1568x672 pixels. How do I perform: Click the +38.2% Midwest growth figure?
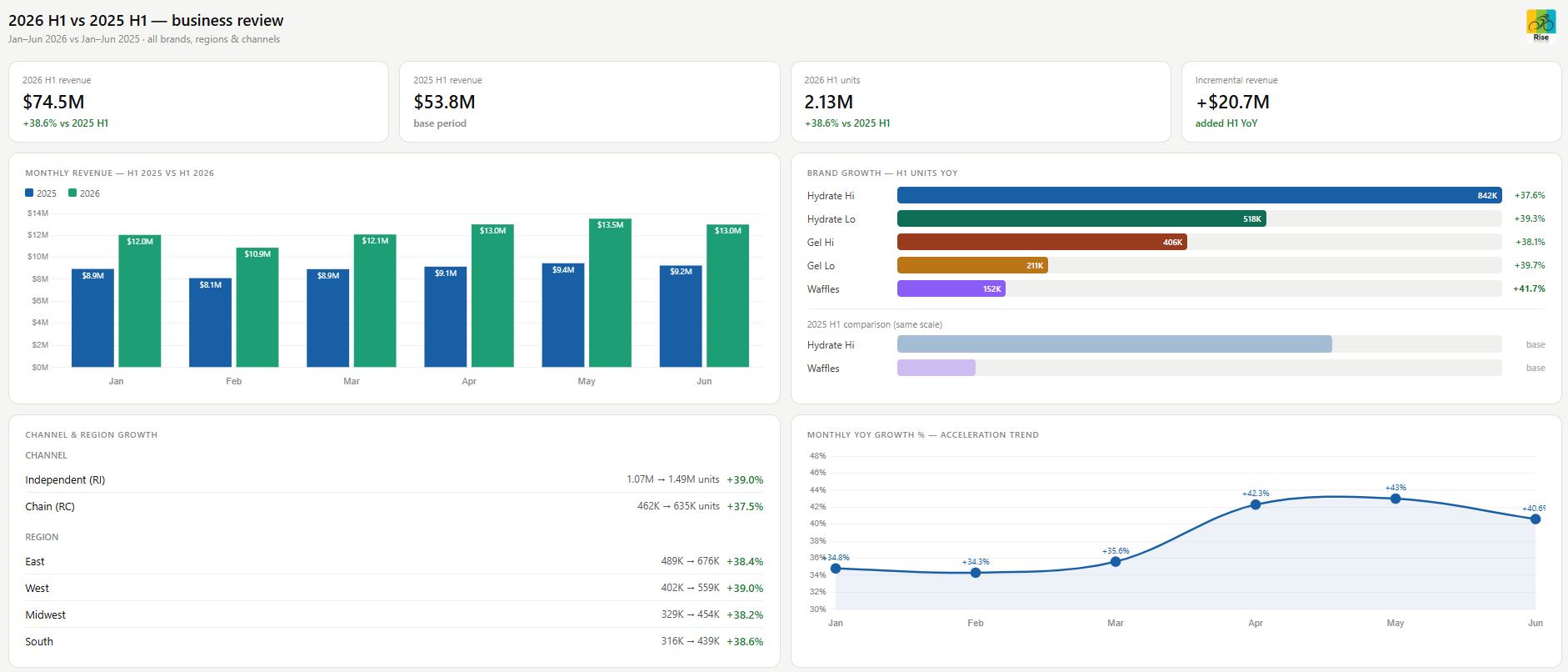click(x=745, y=614)
